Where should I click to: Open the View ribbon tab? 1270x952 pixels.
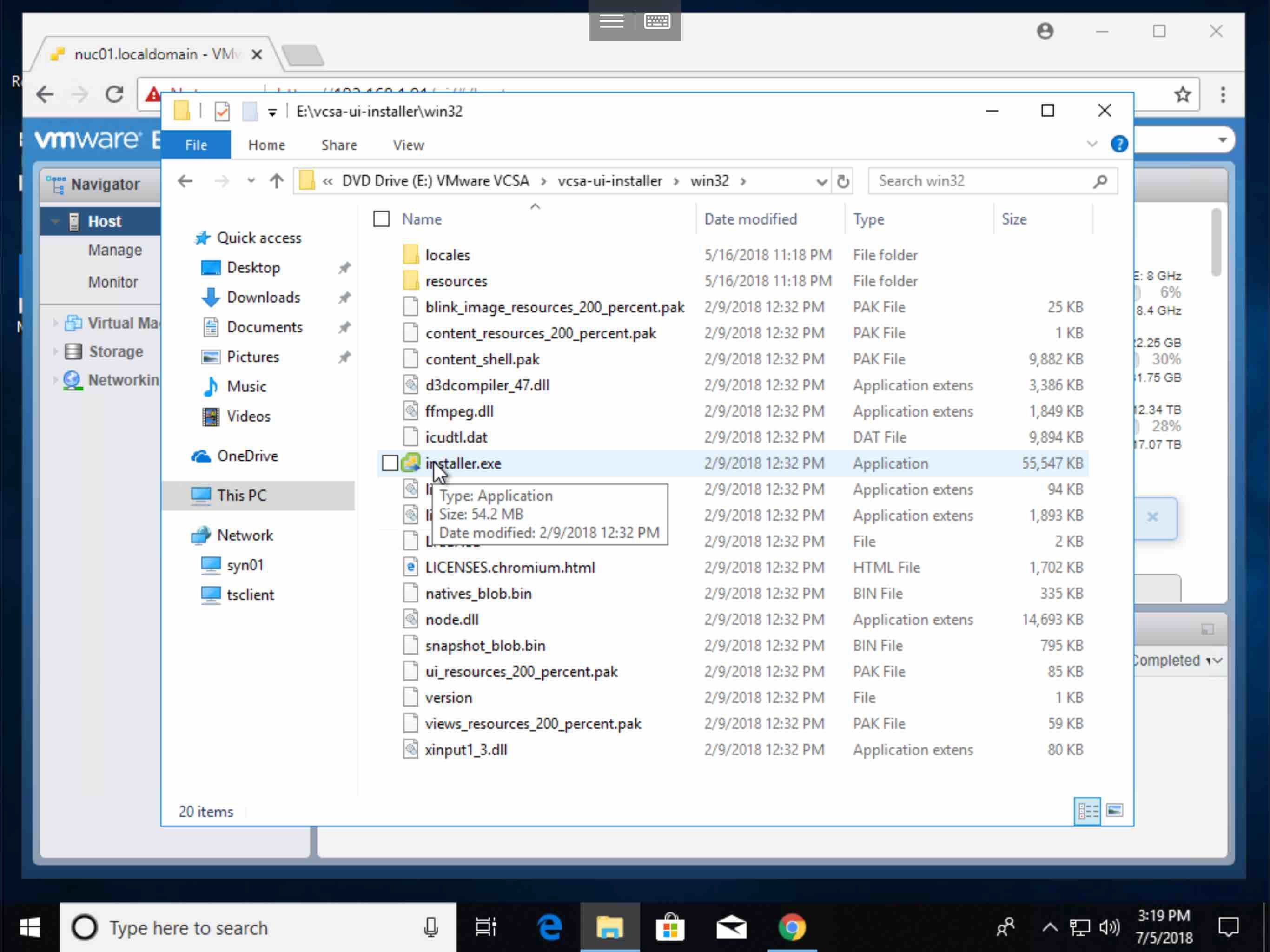[408, 145]
